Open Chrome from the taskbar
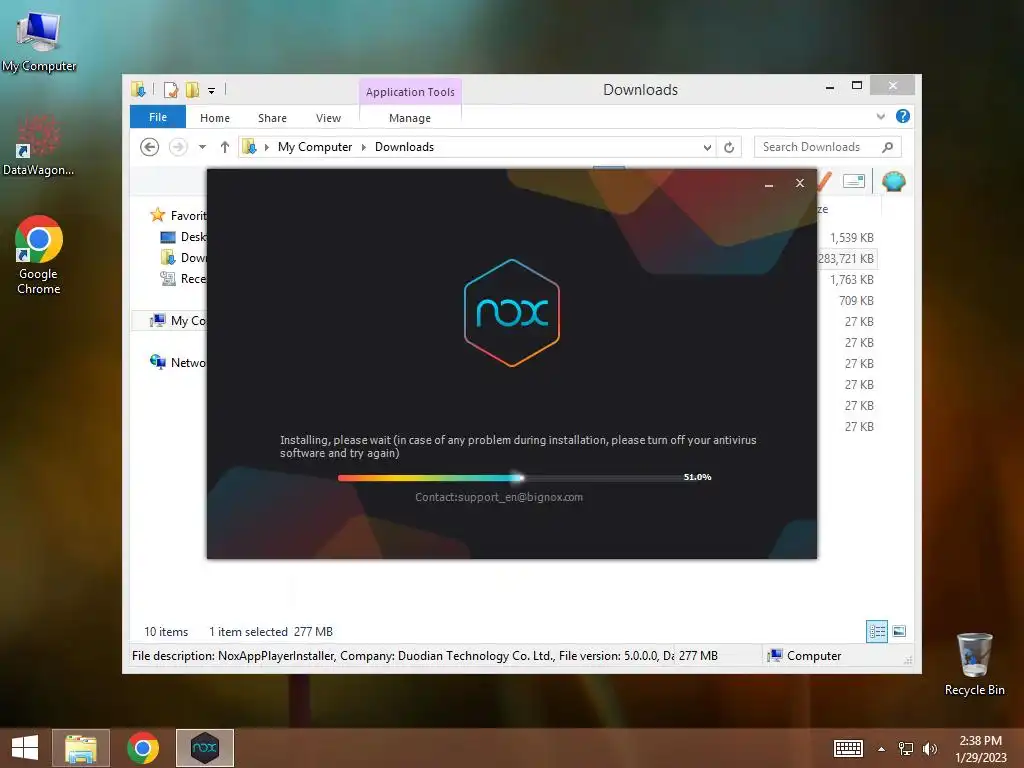The height and width of the screenshot is (768, 1024). click(x=143, y=748)
